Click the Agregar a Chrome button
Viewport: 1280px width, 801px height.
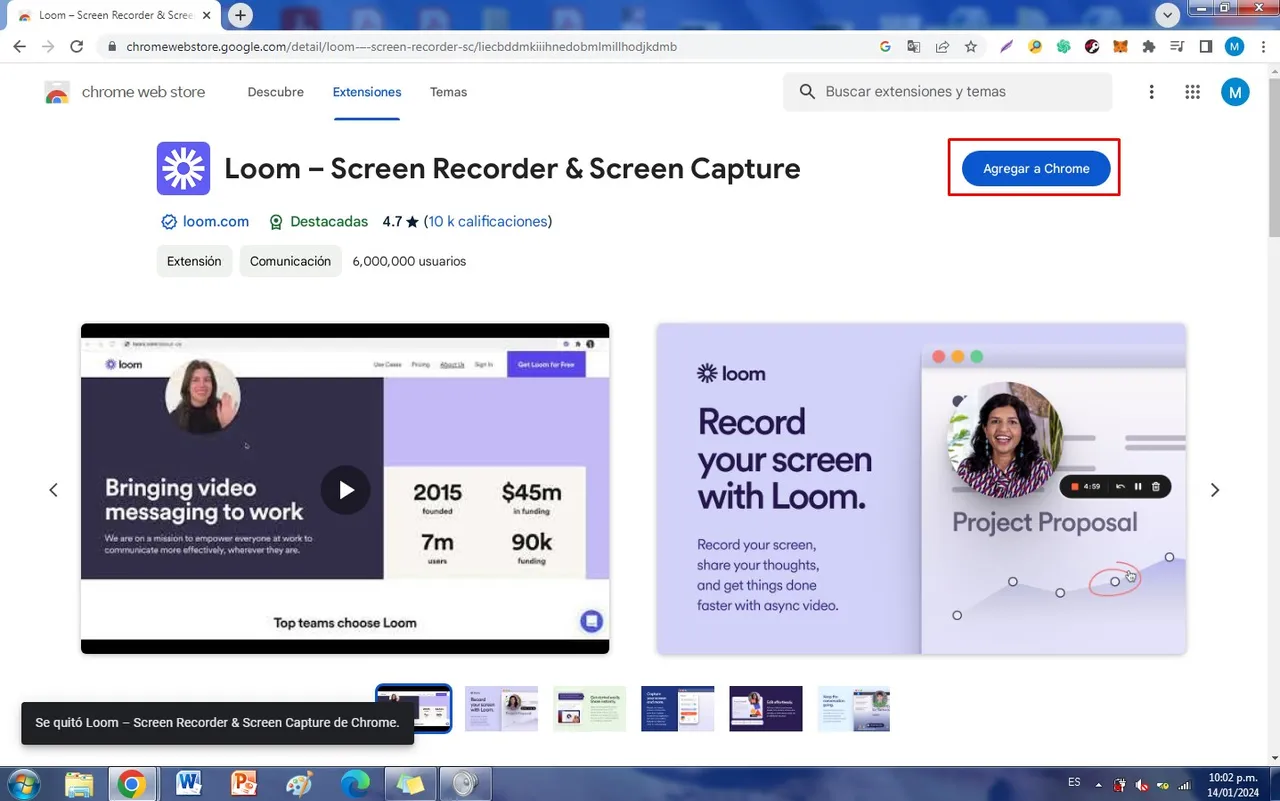pyautogui.click(x=1036, y=169)
